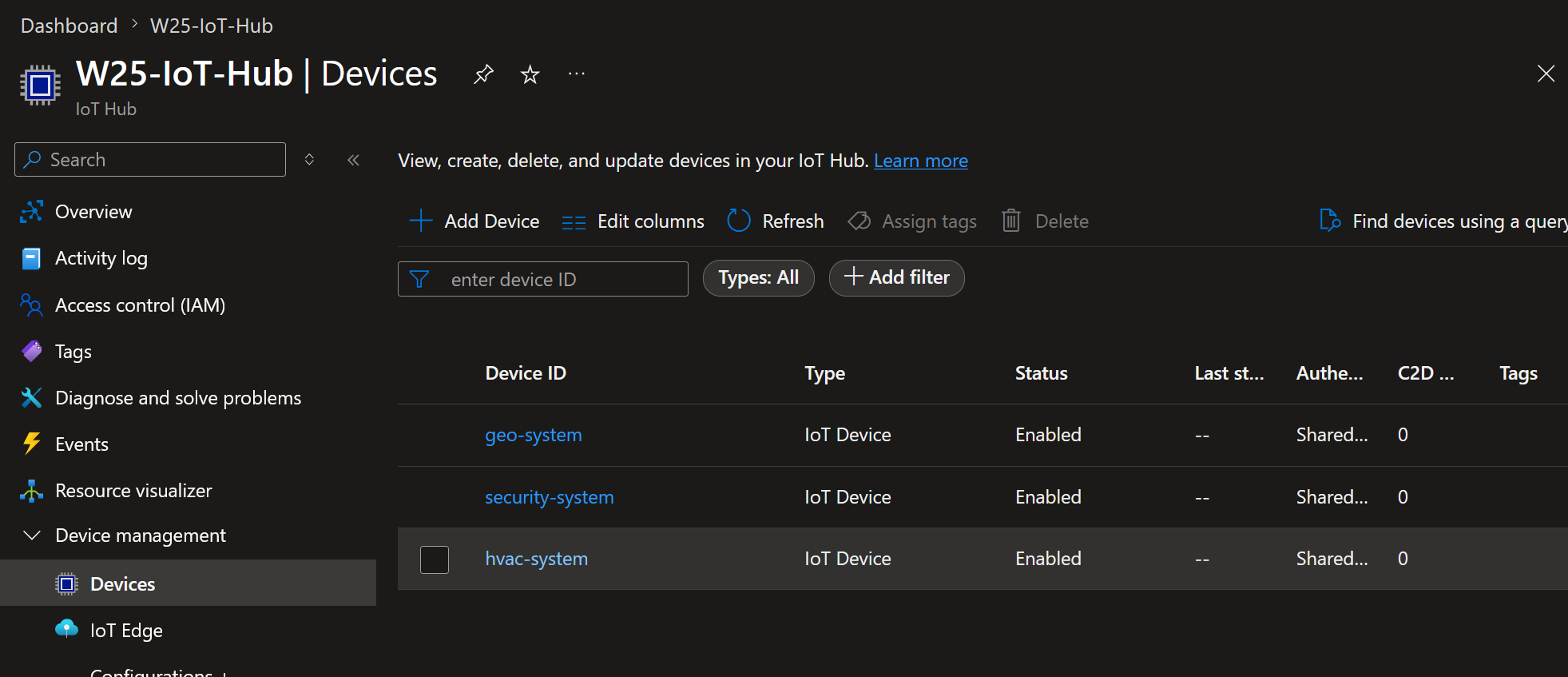
Task: Click the Diagnose wrench icon
Action: (x=31, y=397)
